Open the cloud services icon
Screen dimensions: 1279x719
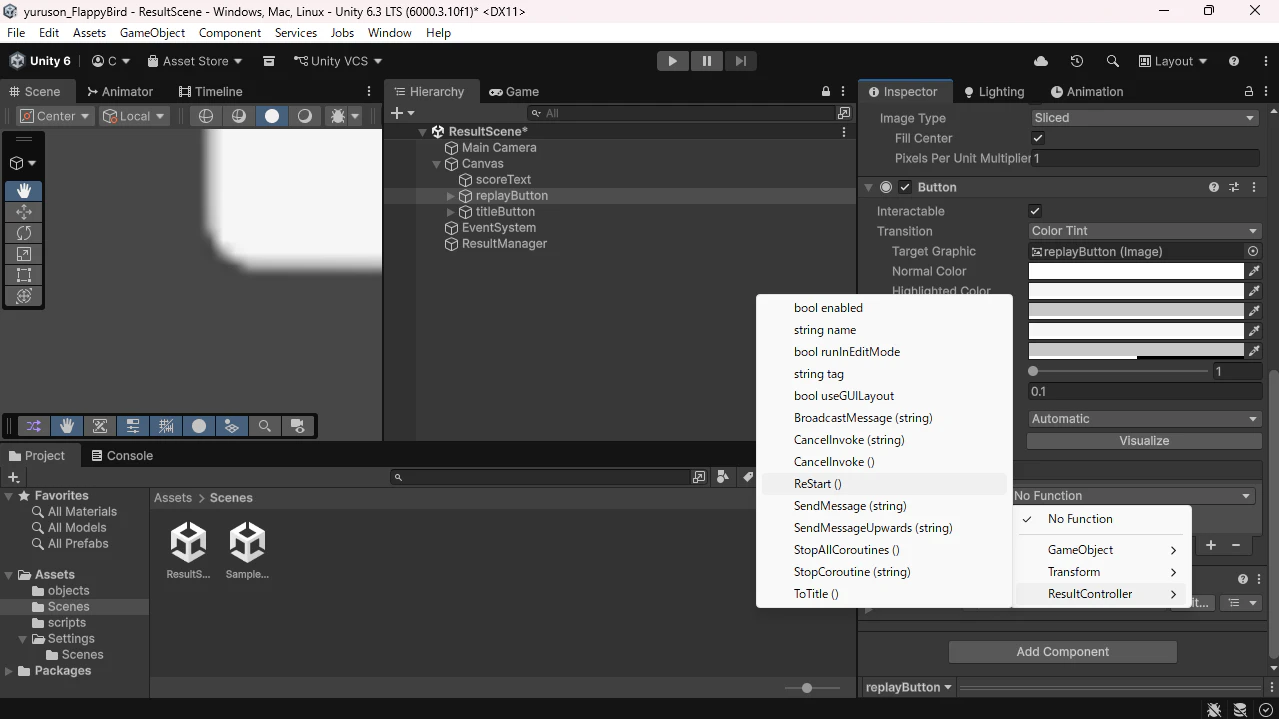coord(1041,61)
